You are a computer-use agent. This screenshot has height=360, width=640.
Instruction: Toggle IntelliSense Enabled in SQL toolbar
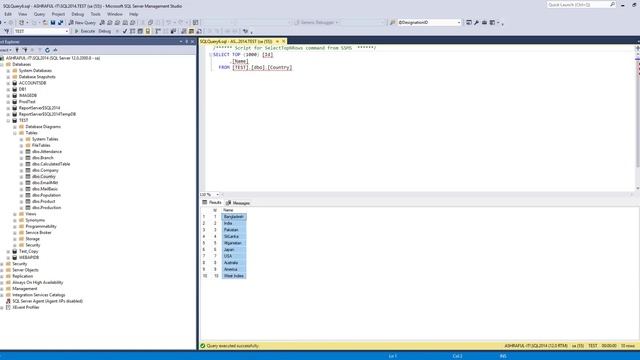pos(148,31)
